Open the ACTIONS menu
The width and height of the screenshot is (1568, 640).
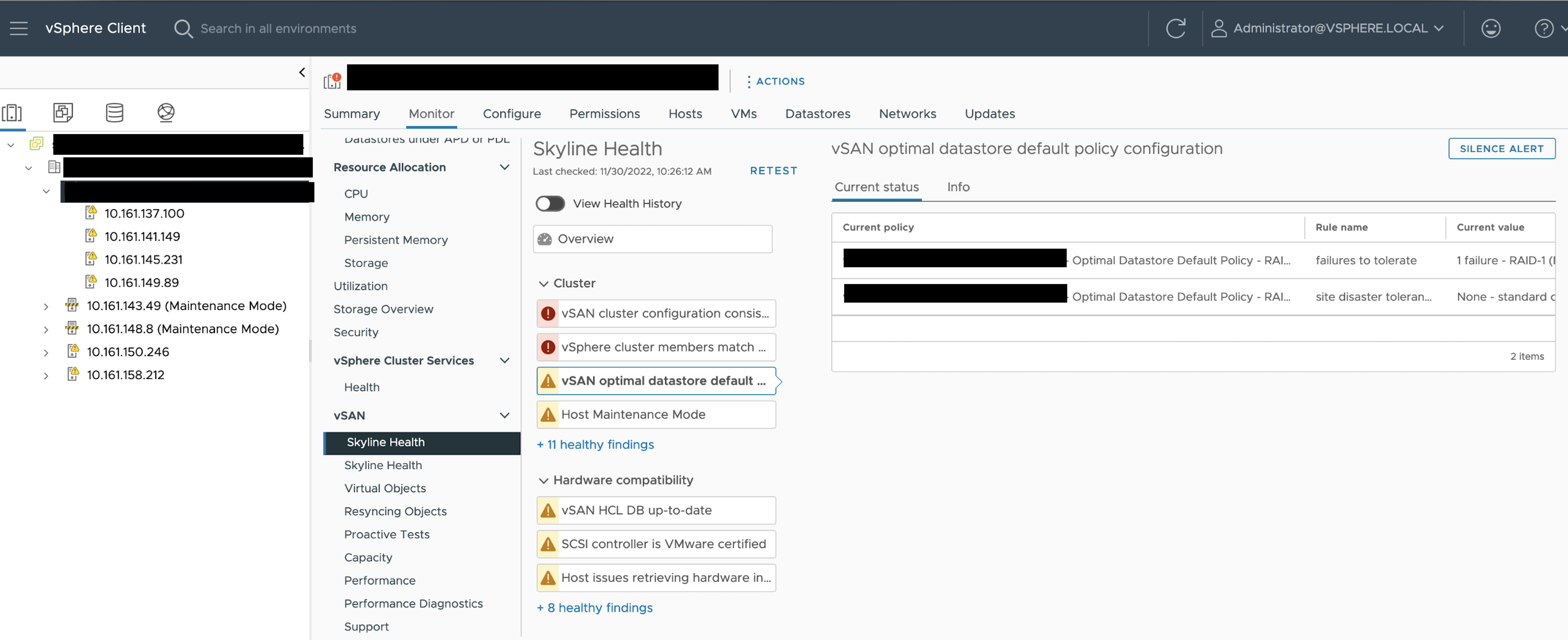pos(776,81)
